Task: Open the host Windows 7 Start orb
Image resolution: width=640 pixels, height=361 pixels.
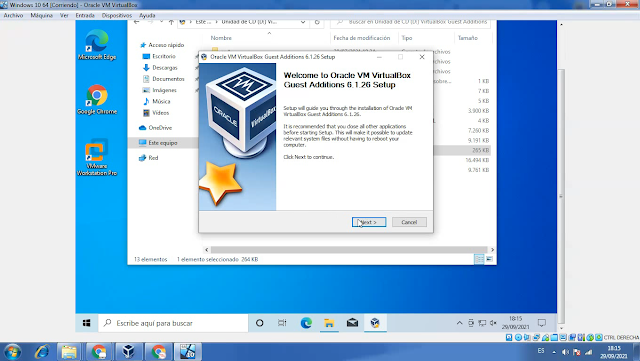Action: [x=12, y=352]
